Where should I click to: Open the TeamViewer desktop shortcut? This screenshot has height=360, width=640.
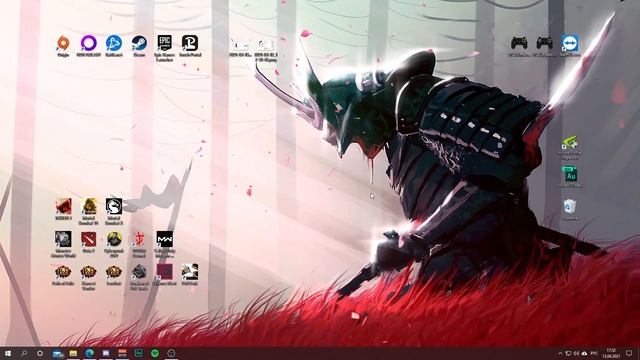(570, 44)
